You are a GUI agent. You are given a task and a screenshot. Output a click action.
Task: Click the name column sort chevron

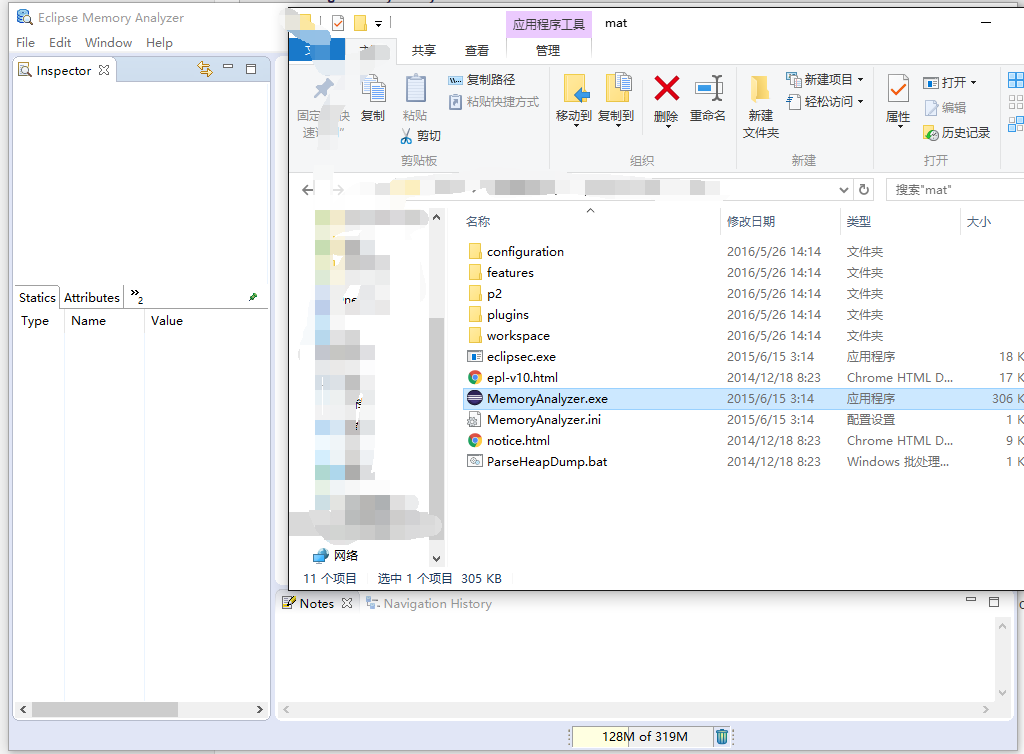(x=590, y=210)
